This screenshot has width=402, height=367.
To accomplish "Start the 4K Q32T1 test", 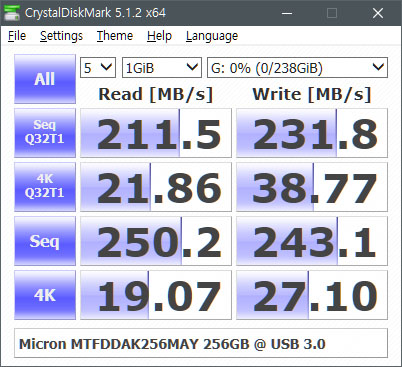I will click(x=45, y=187).
